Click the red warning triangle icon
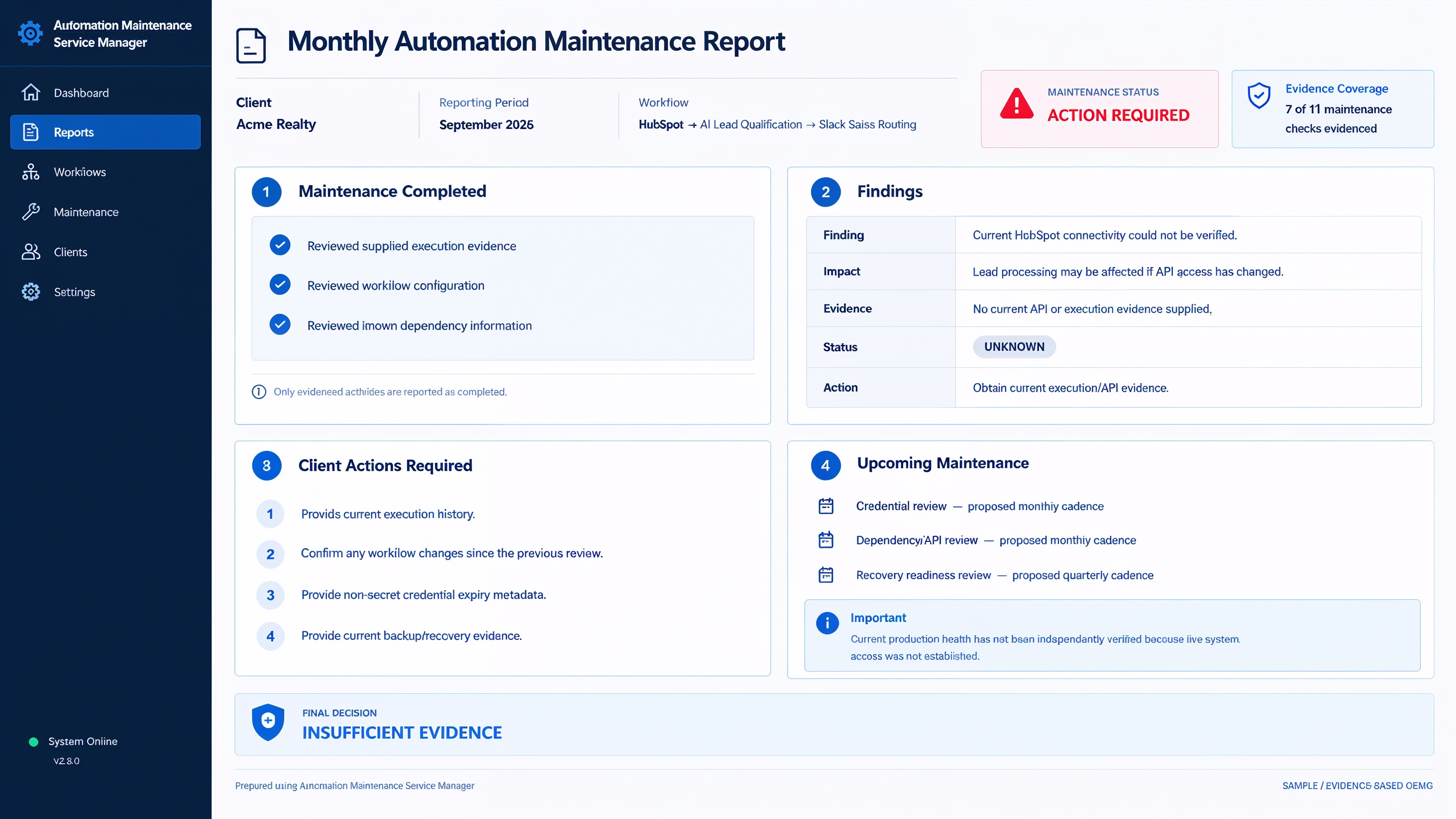 (1016, 104)
